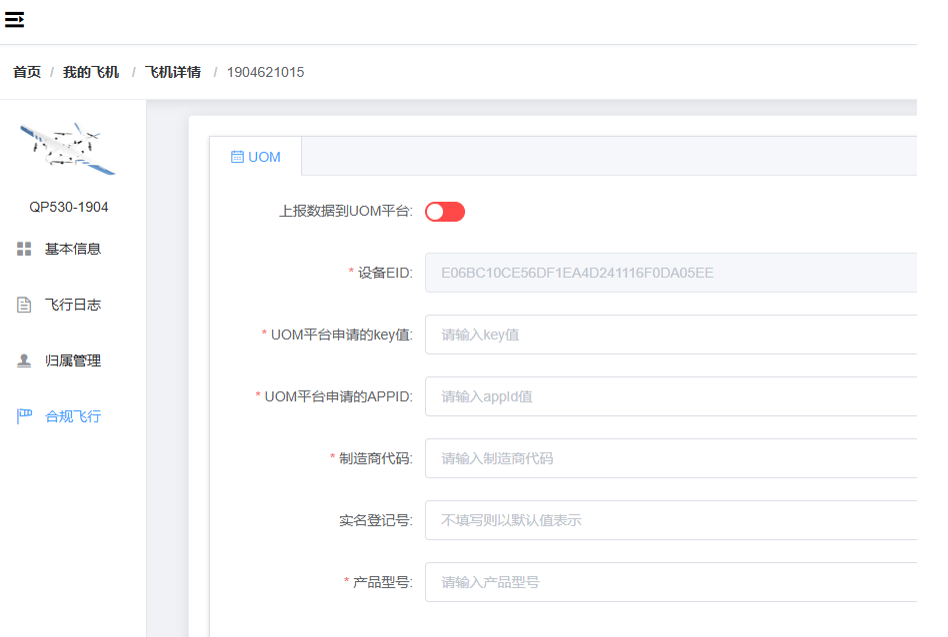Click the 1904621015 breadcrumb item
Viewport: 948px width, 637px height.
265,72
